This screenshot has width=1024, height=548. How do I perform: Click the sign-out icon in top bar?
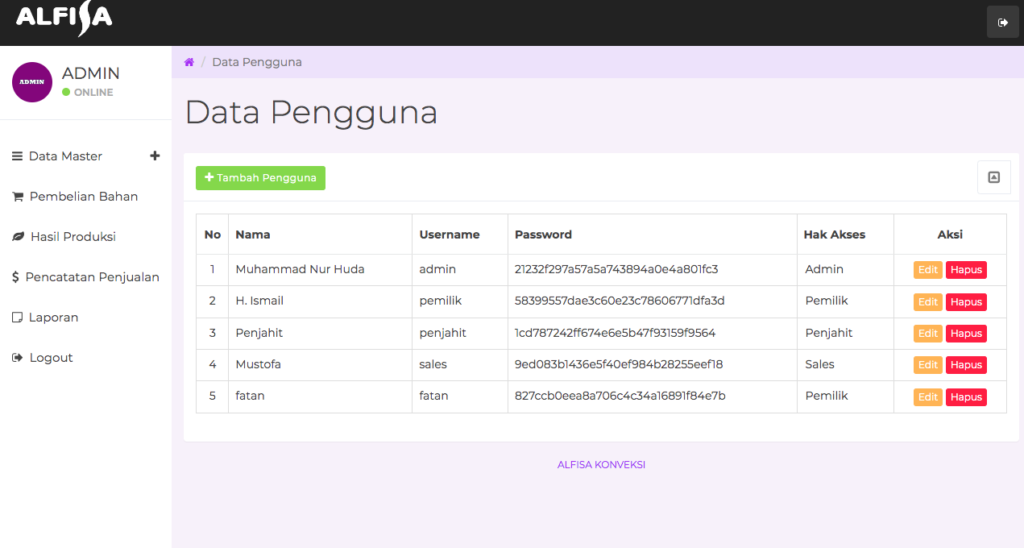pyautogui.click(x=1002, y=22)
